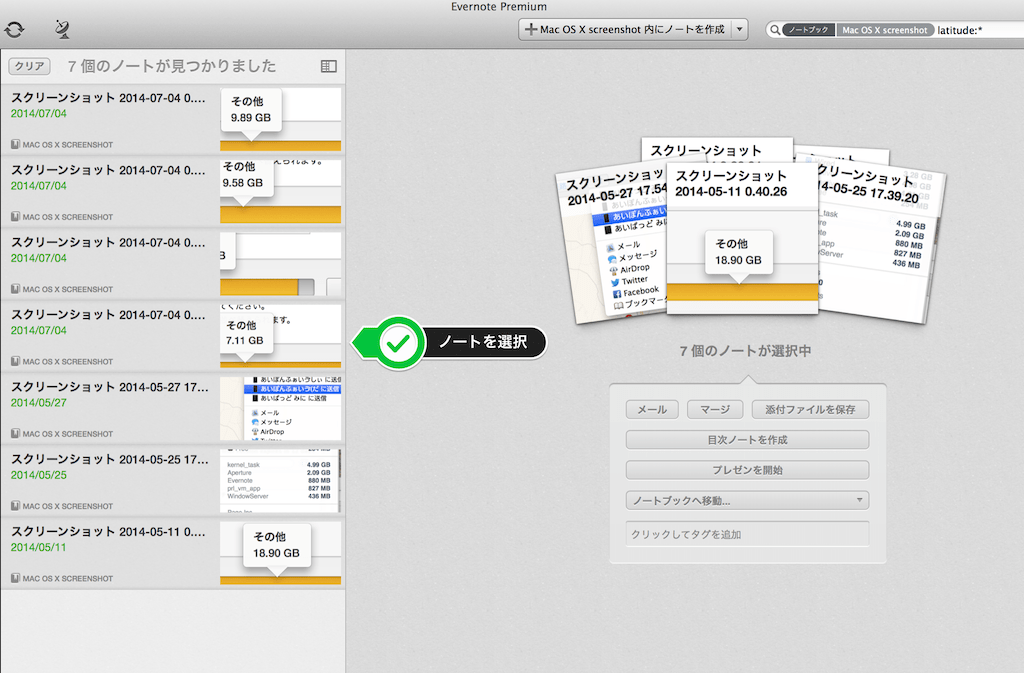Screen dimensions: 1024x673
Task: Click front stacked card スクリーンショット 2014-05-11 0.40.26
Action: 743,238
